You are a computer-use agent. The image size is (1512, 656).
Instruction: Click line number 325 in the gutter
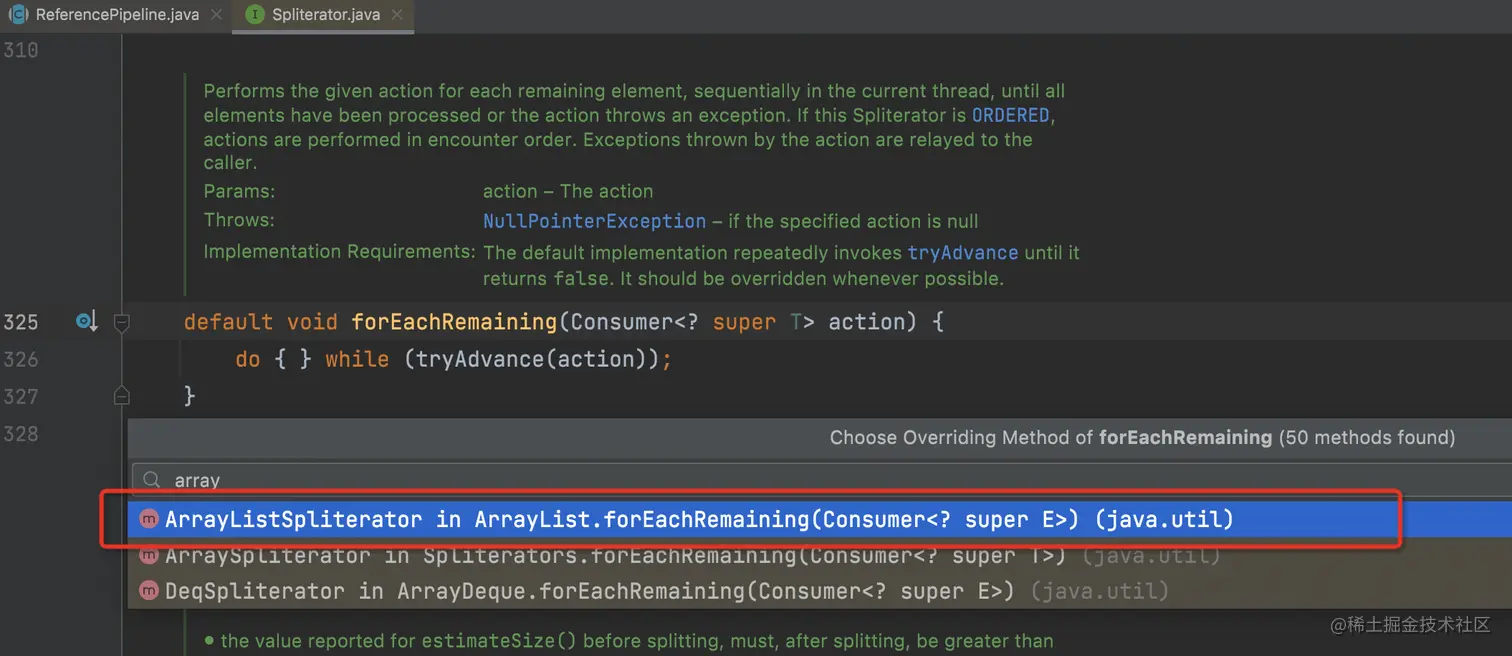21,322
